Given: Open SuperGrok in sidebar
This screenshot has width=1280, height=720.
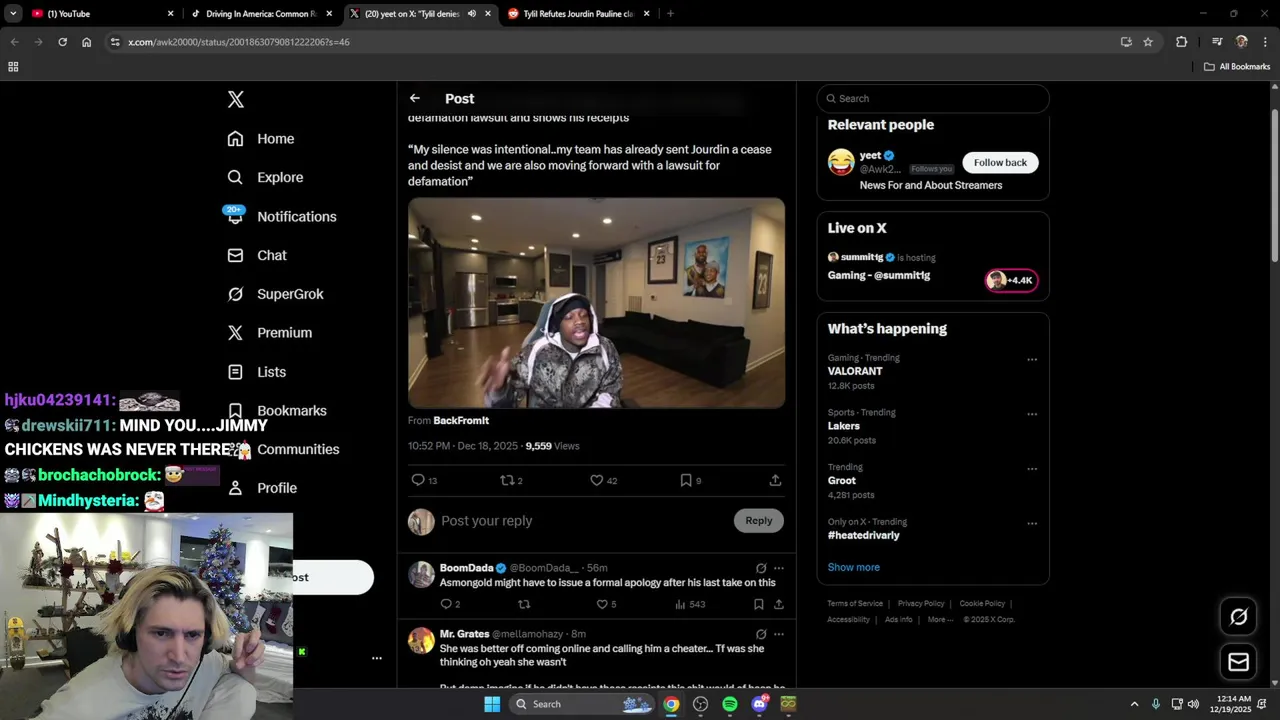Looking at the screenshot, I should [276, 294].
